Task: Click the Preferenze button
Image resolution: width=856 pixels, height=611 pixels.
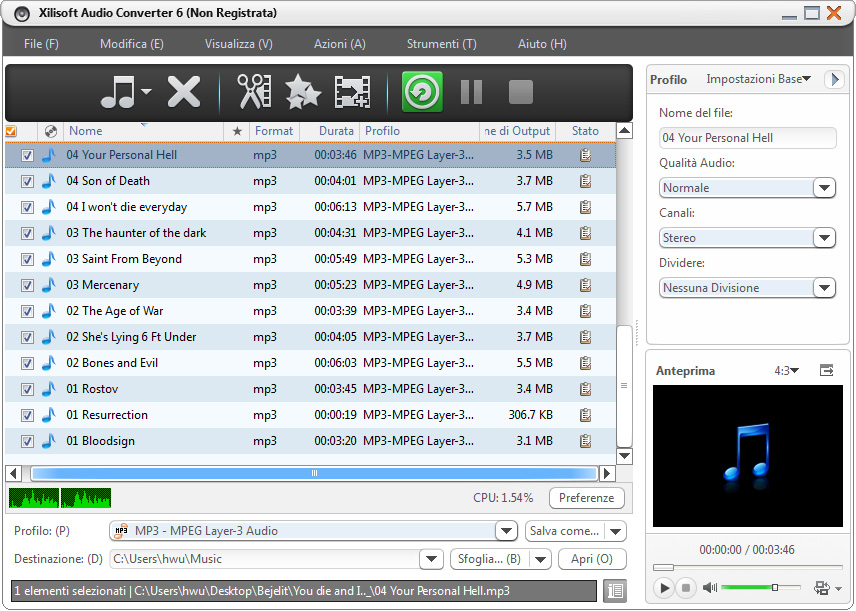Action: point(586,498)
